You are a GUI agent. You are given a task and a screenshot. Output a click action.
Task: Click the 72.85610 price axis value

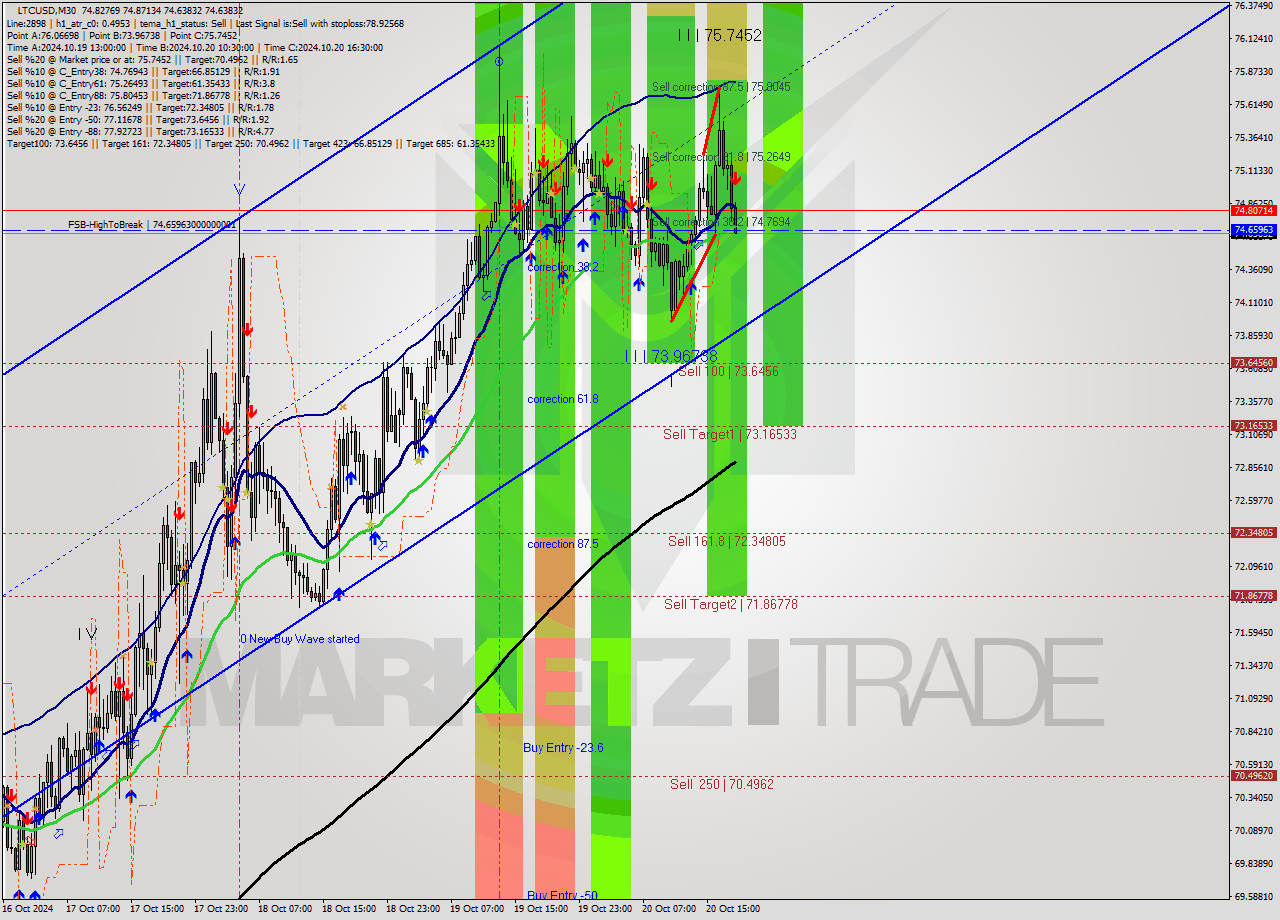pyautogui.click(x=1254, y=467)
